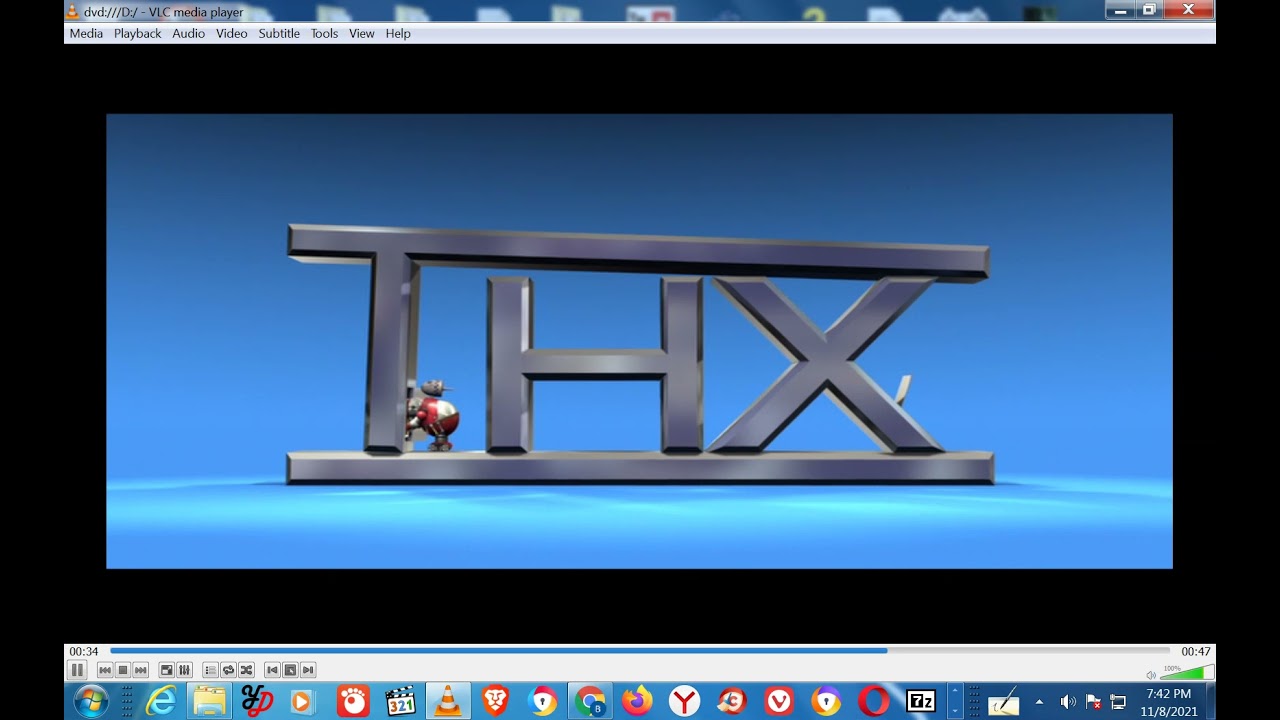This screenshot has width=1280, height=720.
Task: Launch Yandex browser from taskbar
Action: click(x=685, y=701)
